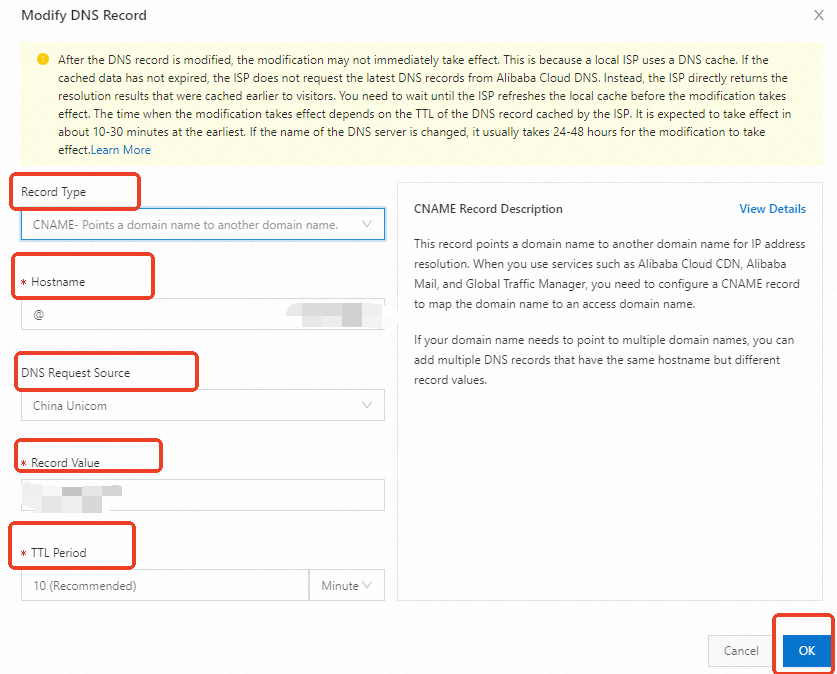Click the DNS Request Source label
This screenshot has width=837, height=674.
pyautogui.click(x=76, y=372)
